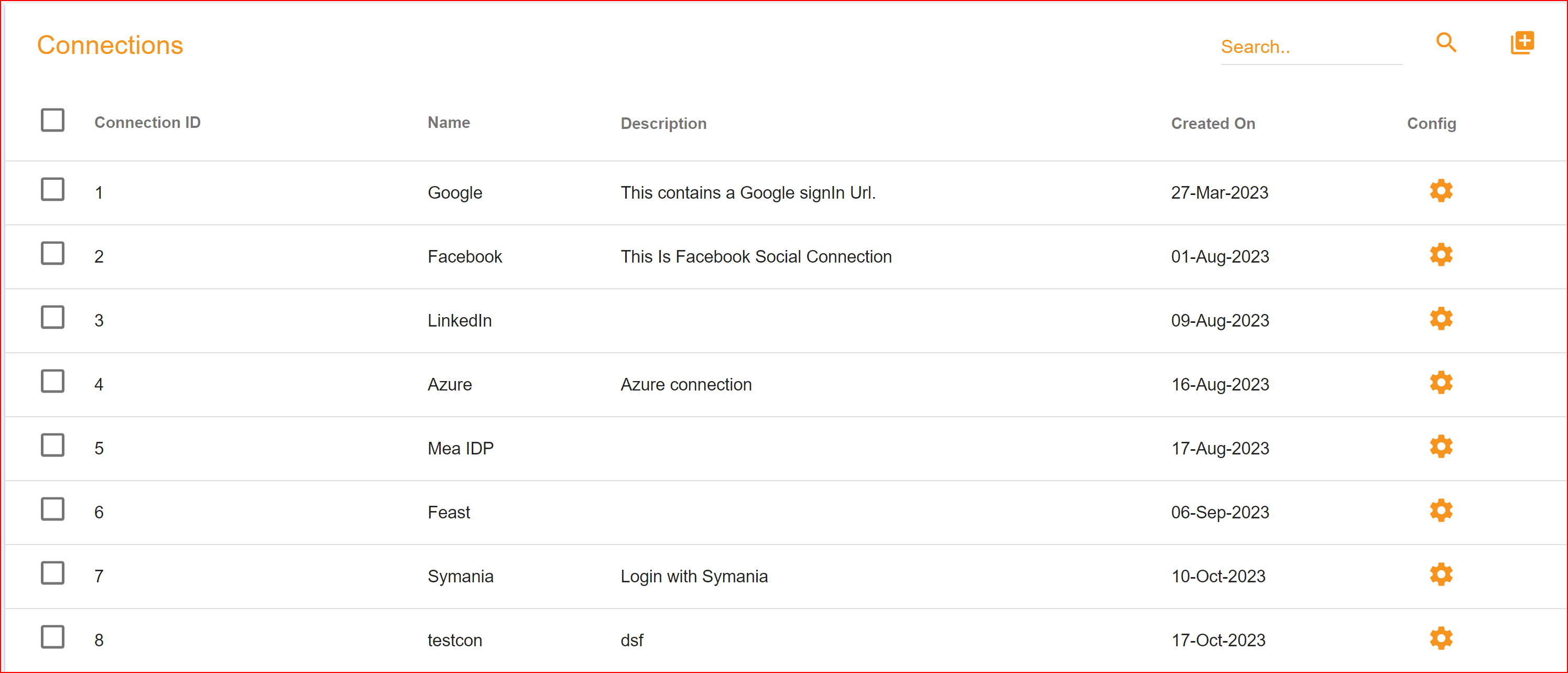Screen dimensions: 1568x673
Task: Open config gear for Symania connection
Action: [1440, 574]
